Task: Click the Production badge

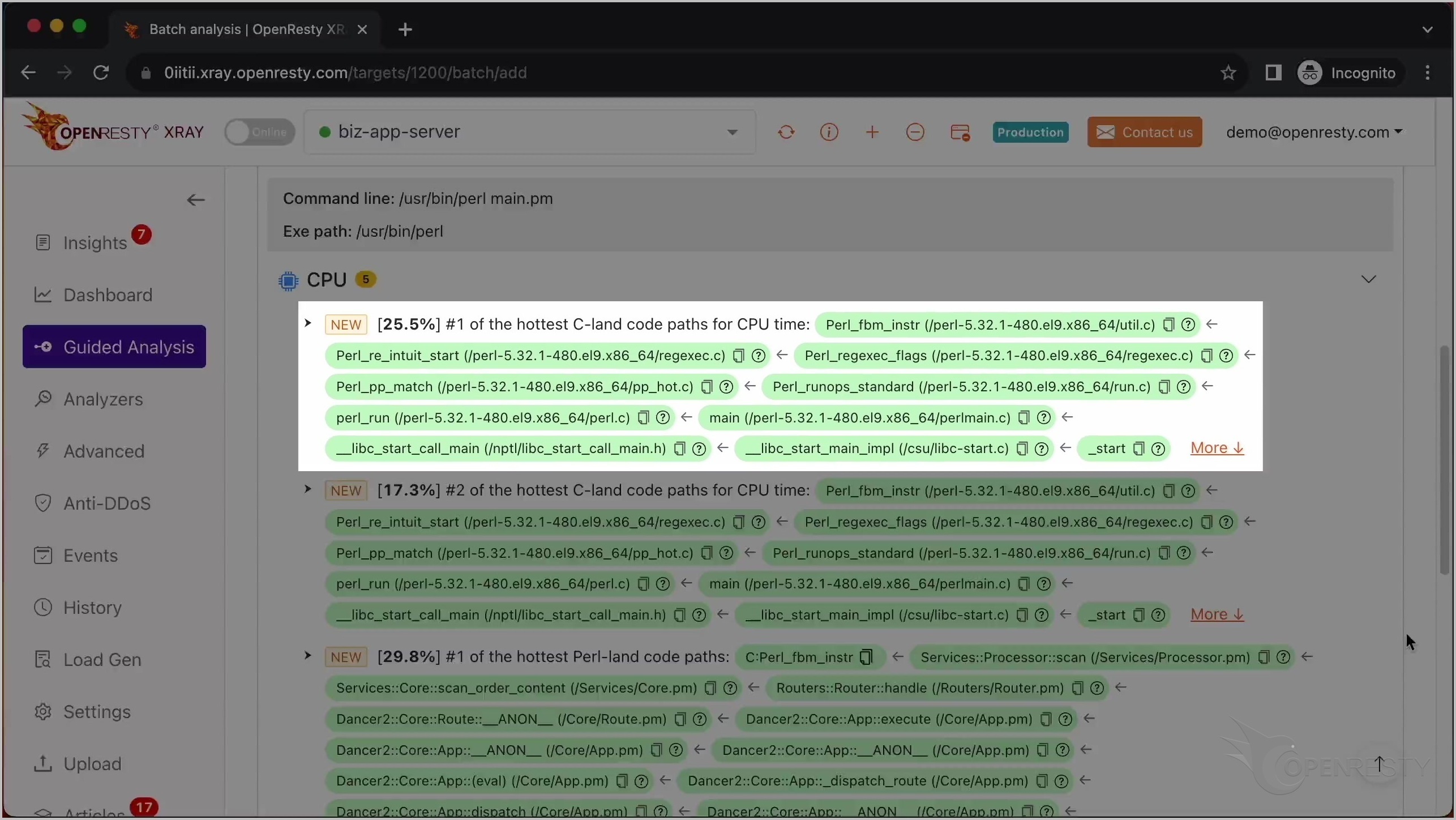Action: click(1030, 133)
